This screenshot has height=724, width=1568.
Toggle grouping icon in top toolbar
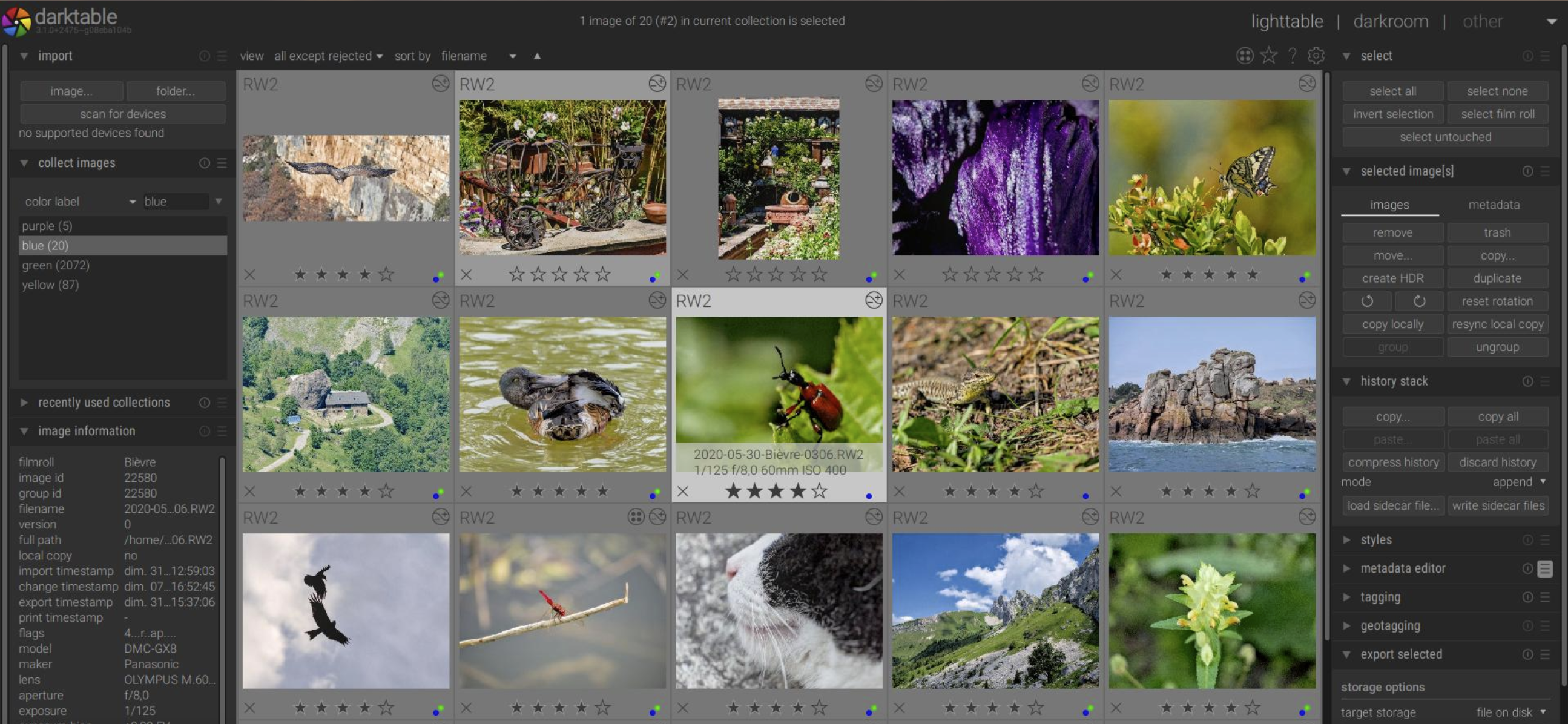tap(1244, 55)
